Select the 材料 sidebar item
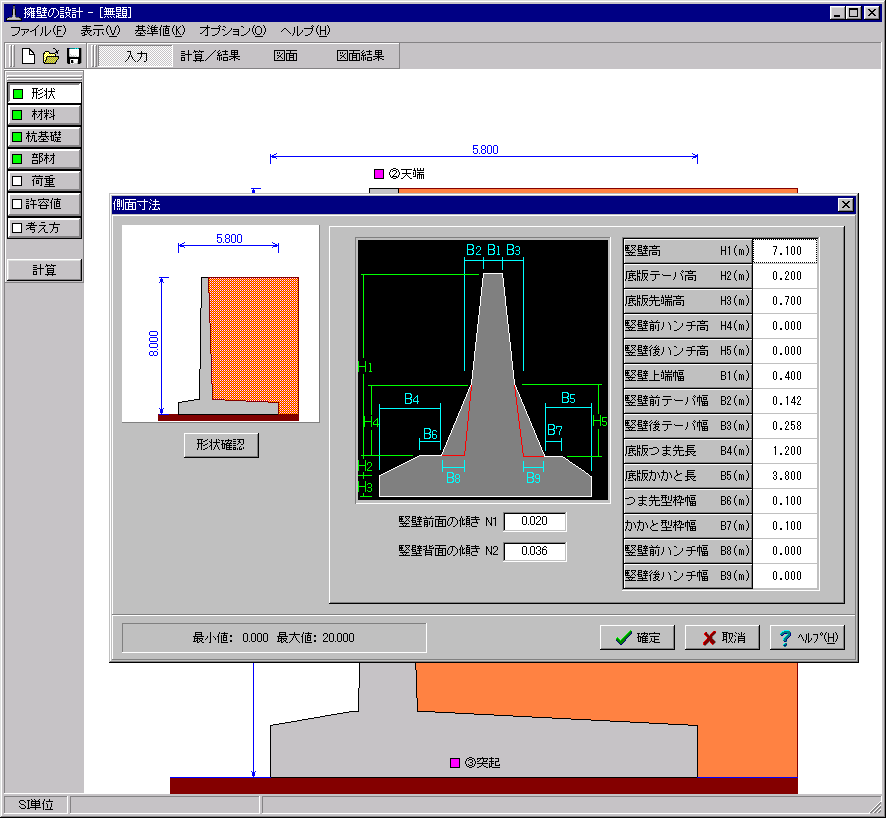886x818 pixels. pos(44,115)
